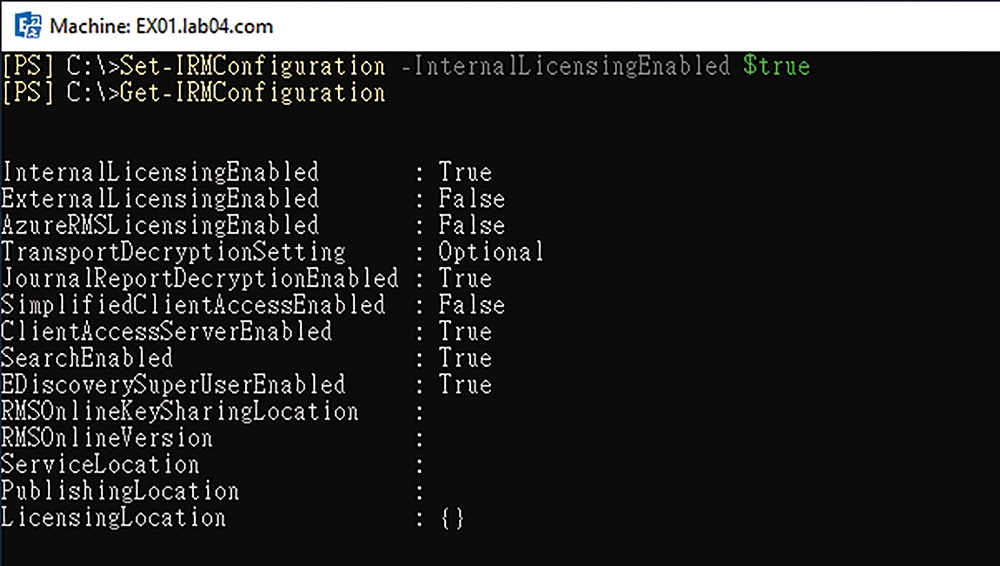1000x566 pixels.
Task: Click the ServiceLocation property name
Action: [x=100, y=465]
